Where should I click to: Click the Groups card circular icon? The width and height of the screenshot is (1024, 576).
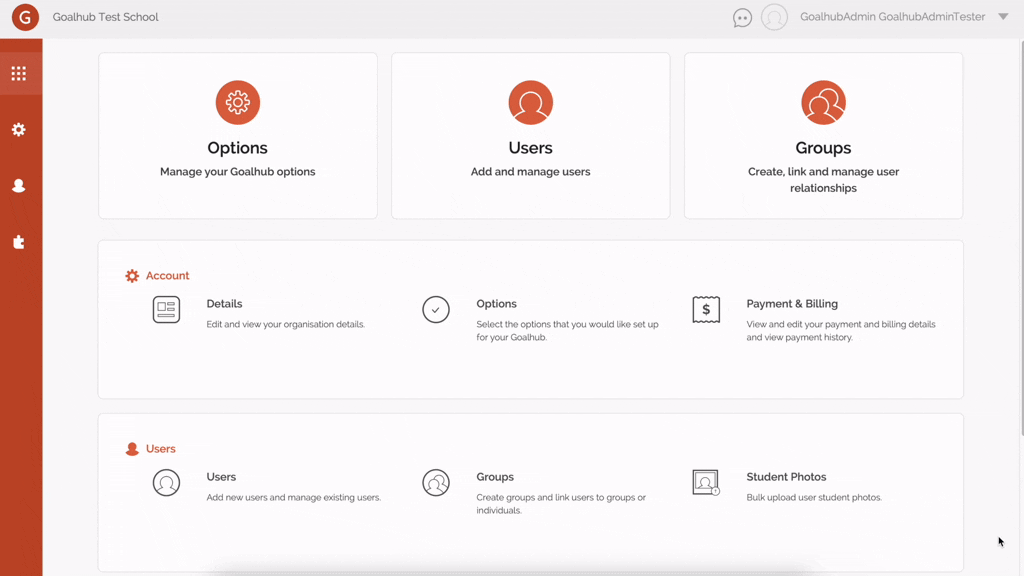(x=822, y=102)
